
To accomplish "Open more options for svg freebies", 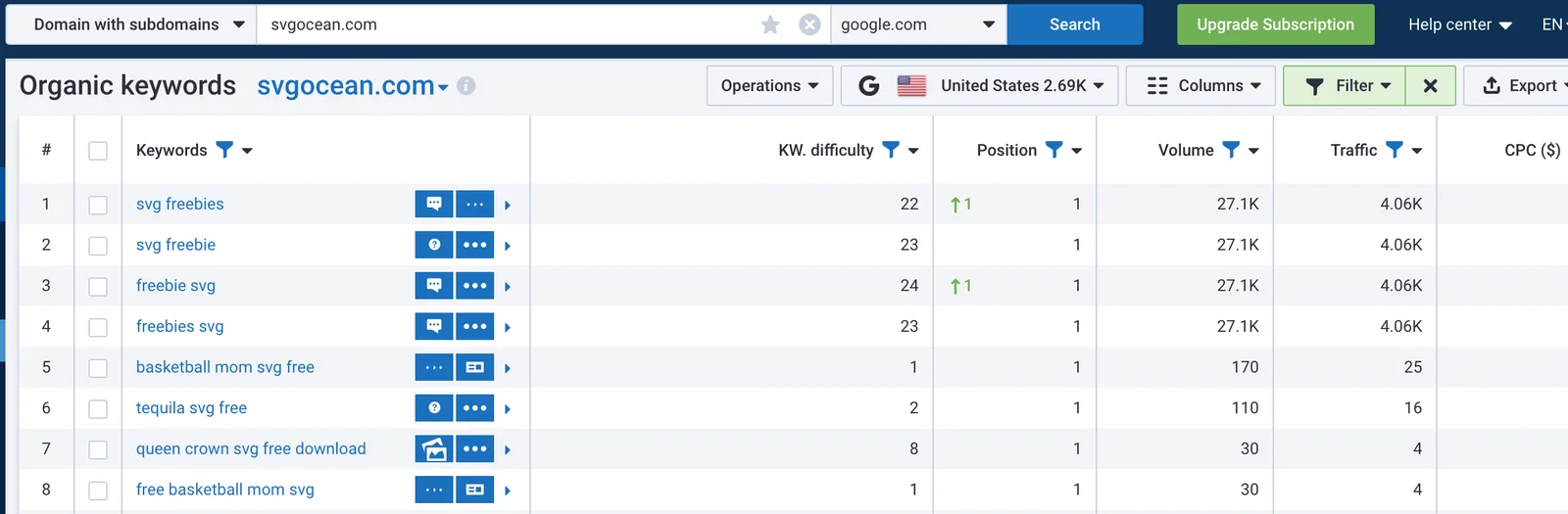I will pyautogui.click(x=475, y=204).
